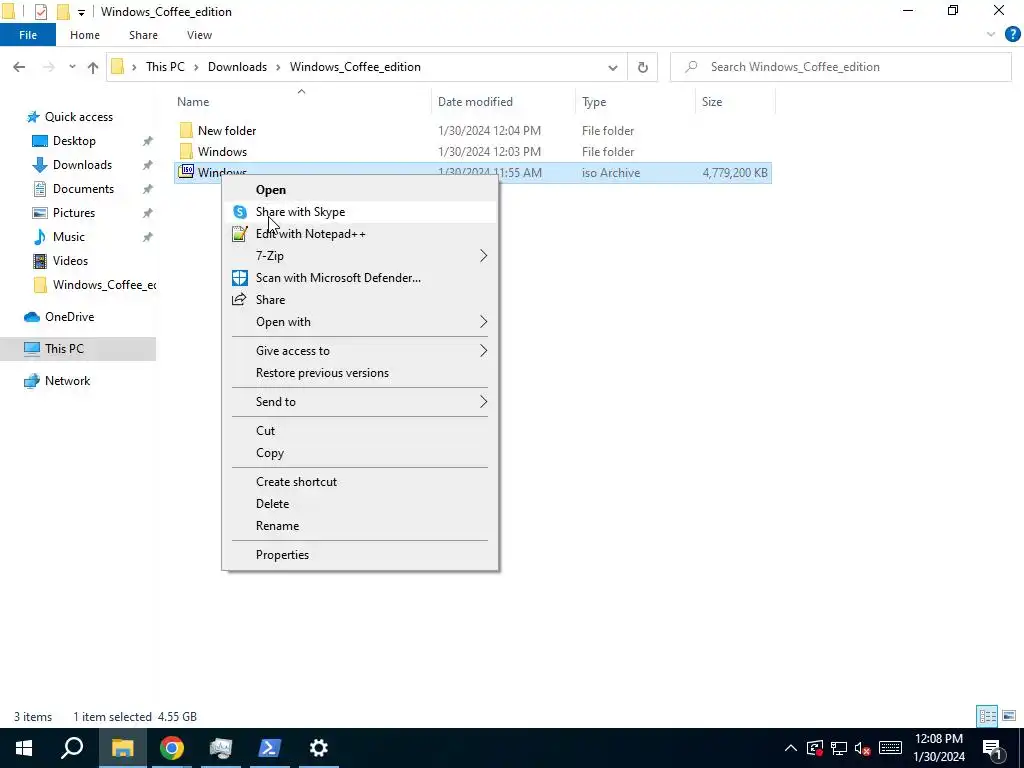
Task: Choose Restore previous versions
Action: tap(360, 373)
